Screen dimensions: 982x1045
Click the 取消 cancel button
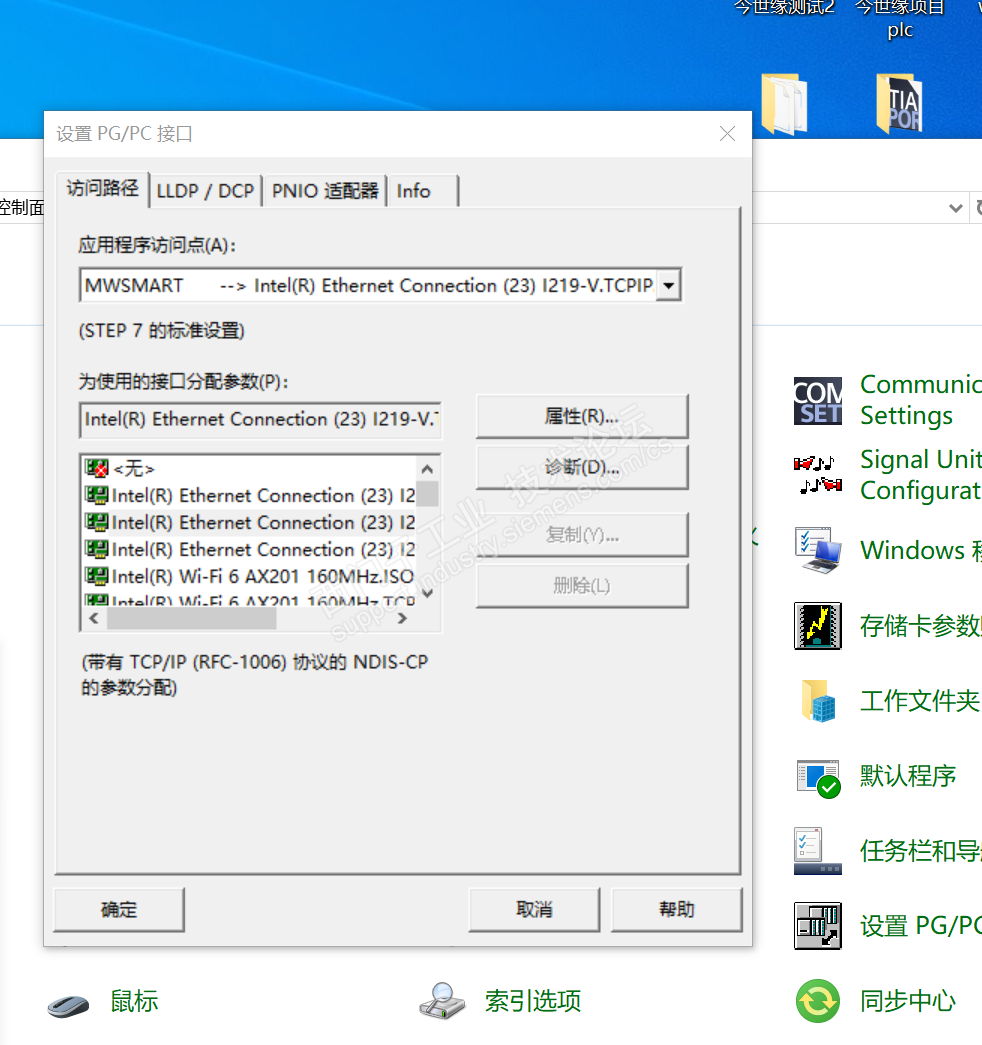pos(534,909)
